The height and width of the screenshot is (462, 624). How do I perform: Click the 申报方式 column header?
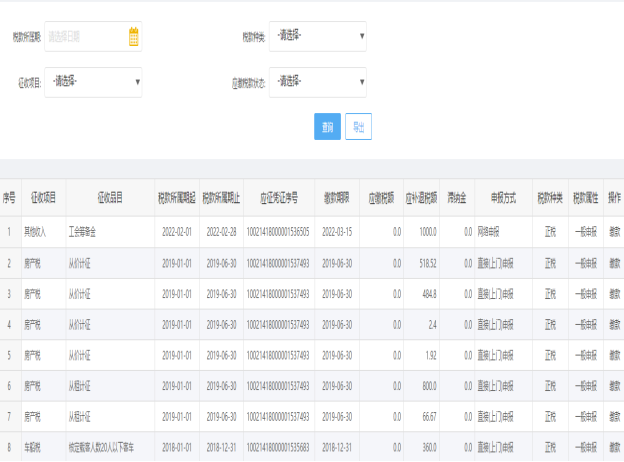point(503,198)
